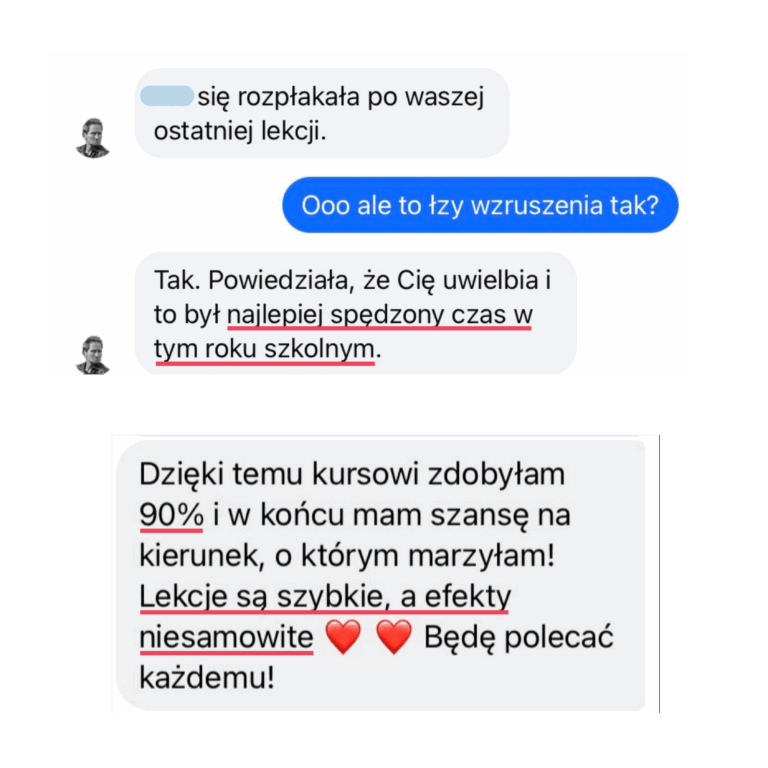
Task: Click the underlined 'tym roku szkolnym' text
Action: tap(265, 350)
